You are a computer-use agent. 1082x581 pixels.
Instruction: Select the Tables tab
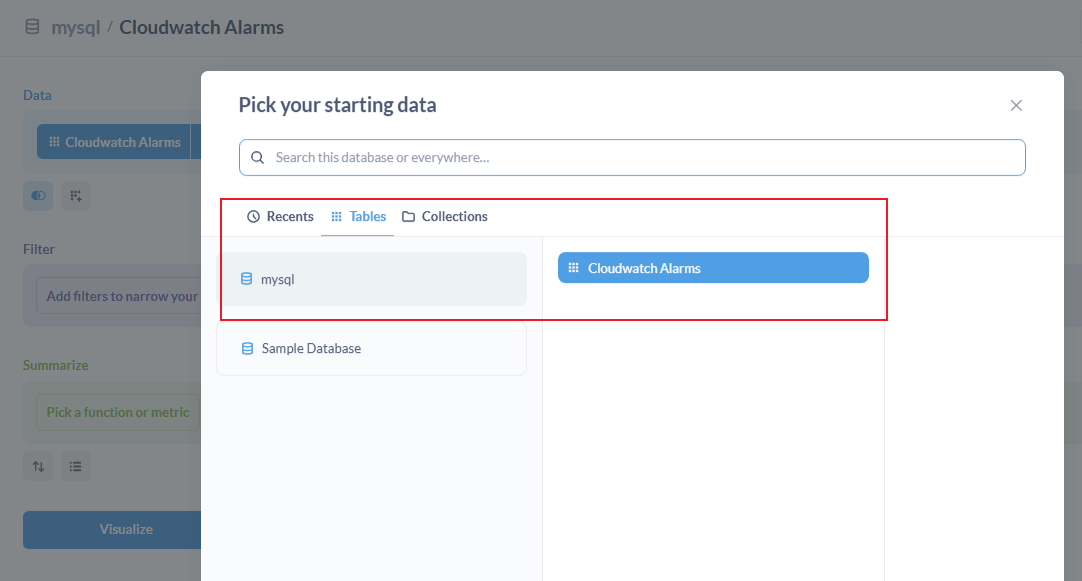[358, 217]
